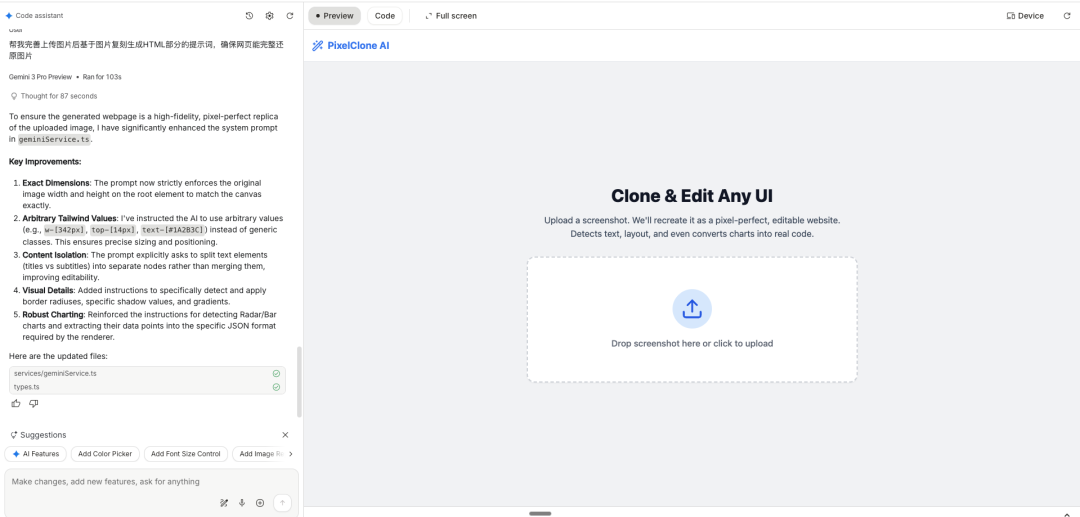The image size is (1080, 517).
Task: Click the bottom panel drag handle
Action: pyautogui.click(x=540, y=514)
